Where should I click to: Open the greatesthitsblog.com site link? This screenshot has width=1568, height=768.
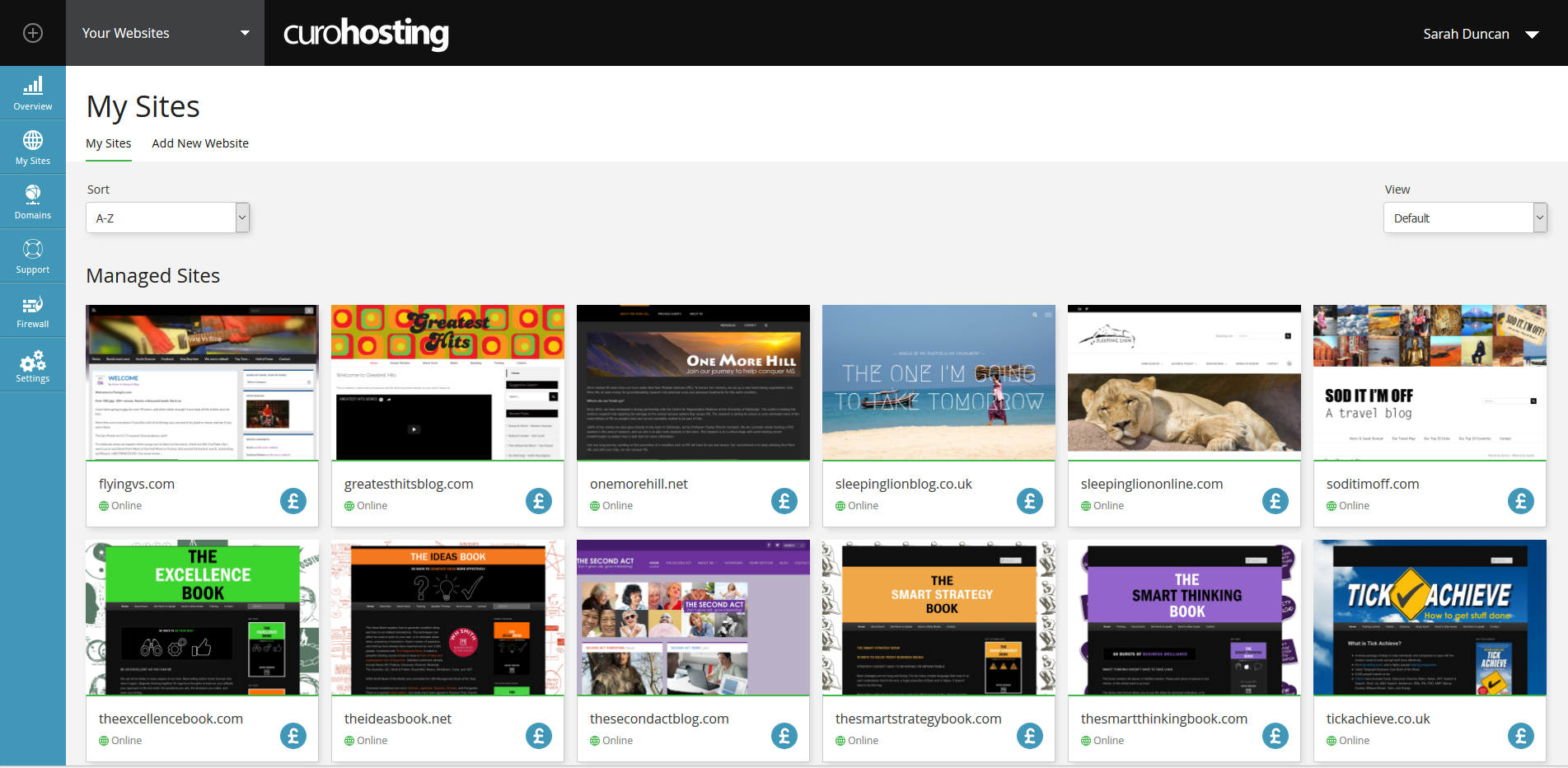409,484
